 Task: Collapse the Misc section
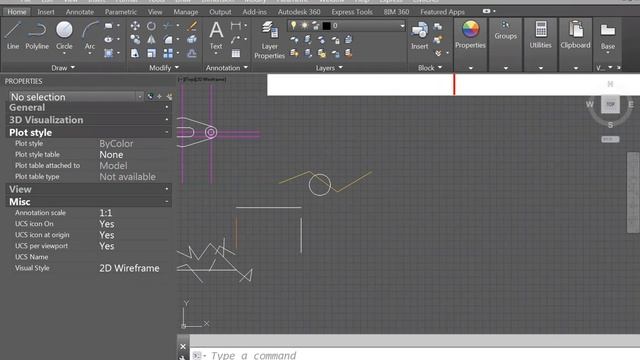[x=167, y=201]
